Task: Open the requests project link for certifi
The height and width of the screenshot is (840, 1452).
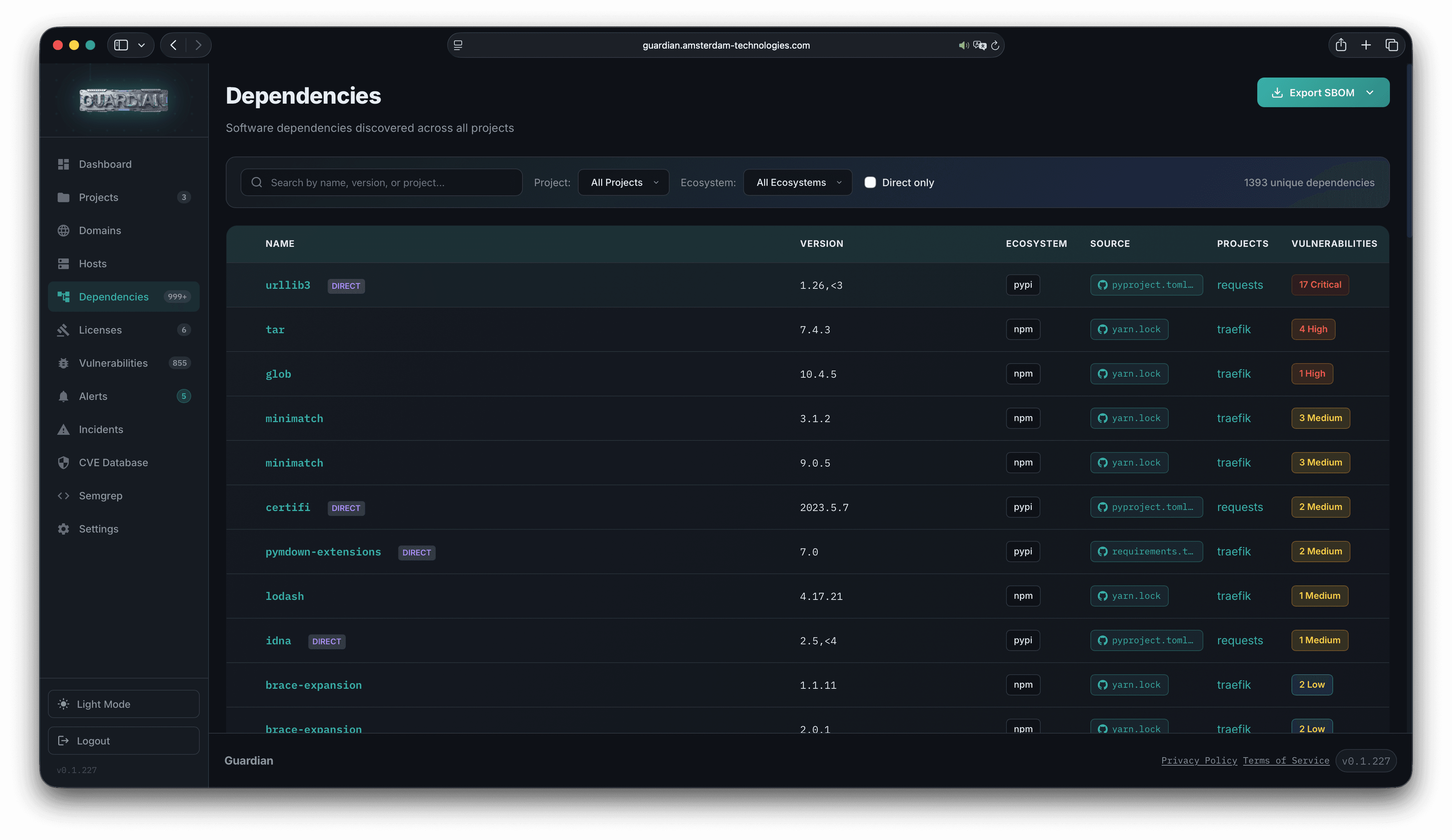Action: coord(1239,507)
